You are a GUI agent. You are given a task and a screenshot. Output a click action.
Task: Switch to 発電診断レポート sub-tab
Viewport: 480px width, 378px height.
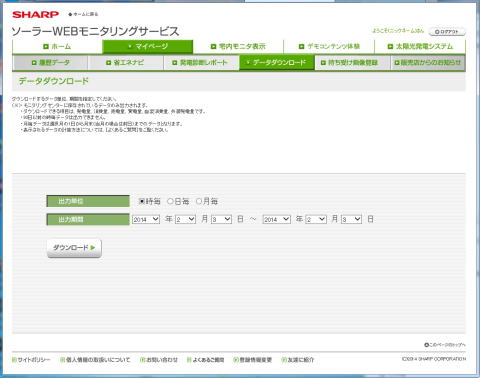[201, 63]
